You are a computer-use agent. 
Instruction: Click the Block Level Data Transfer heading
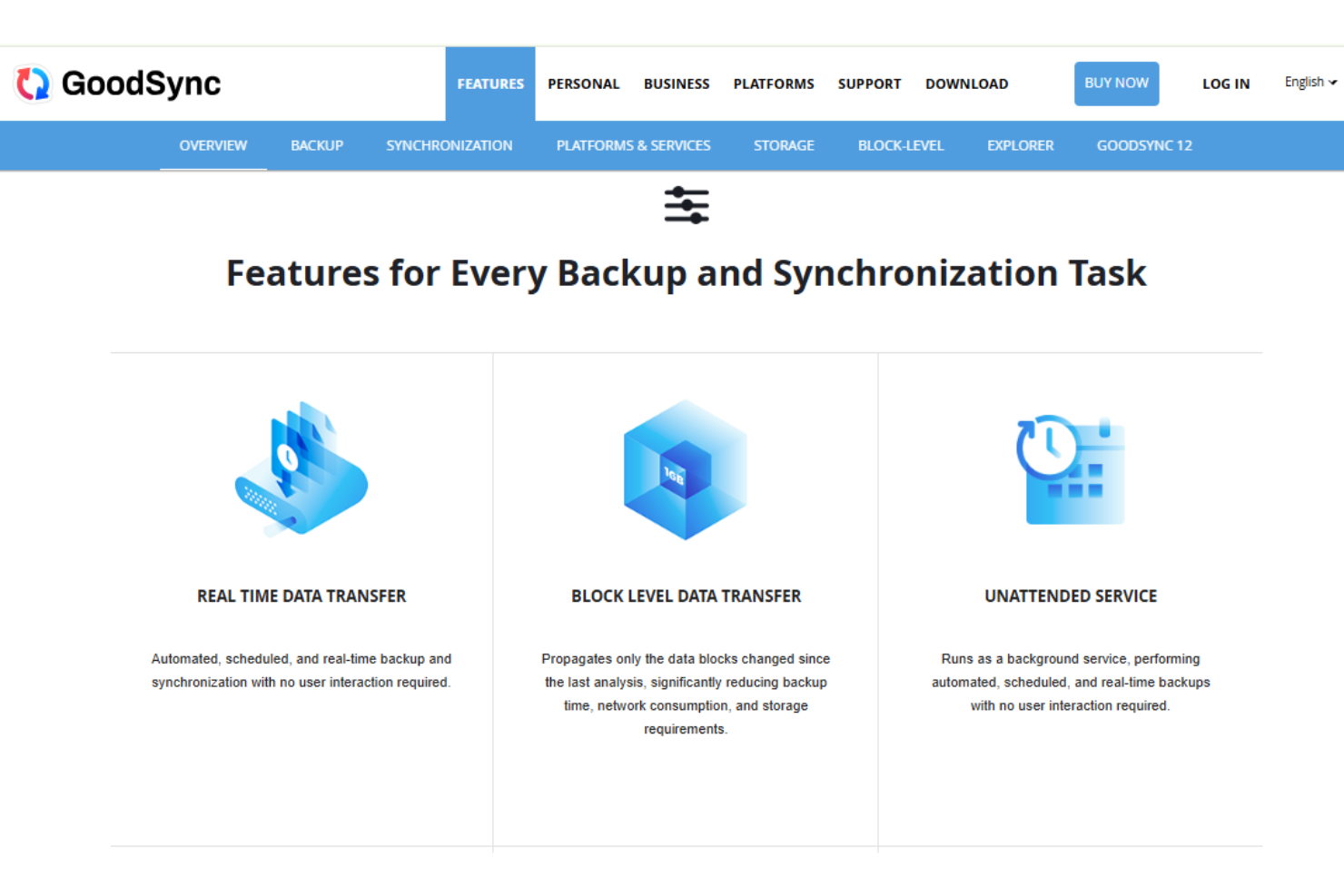click(x=686, y=596)
